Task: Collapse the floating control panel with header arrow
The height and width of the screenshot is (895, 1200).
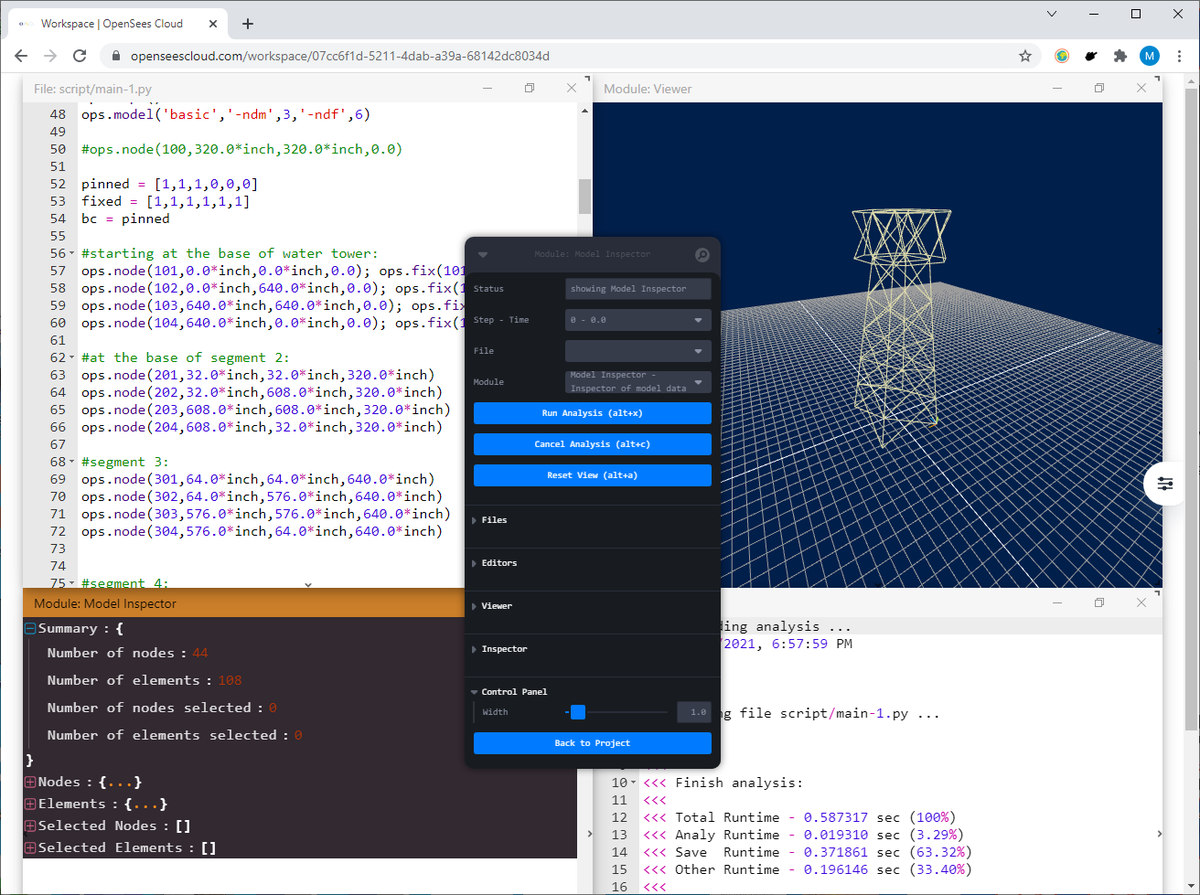Action: coord(483,255)
